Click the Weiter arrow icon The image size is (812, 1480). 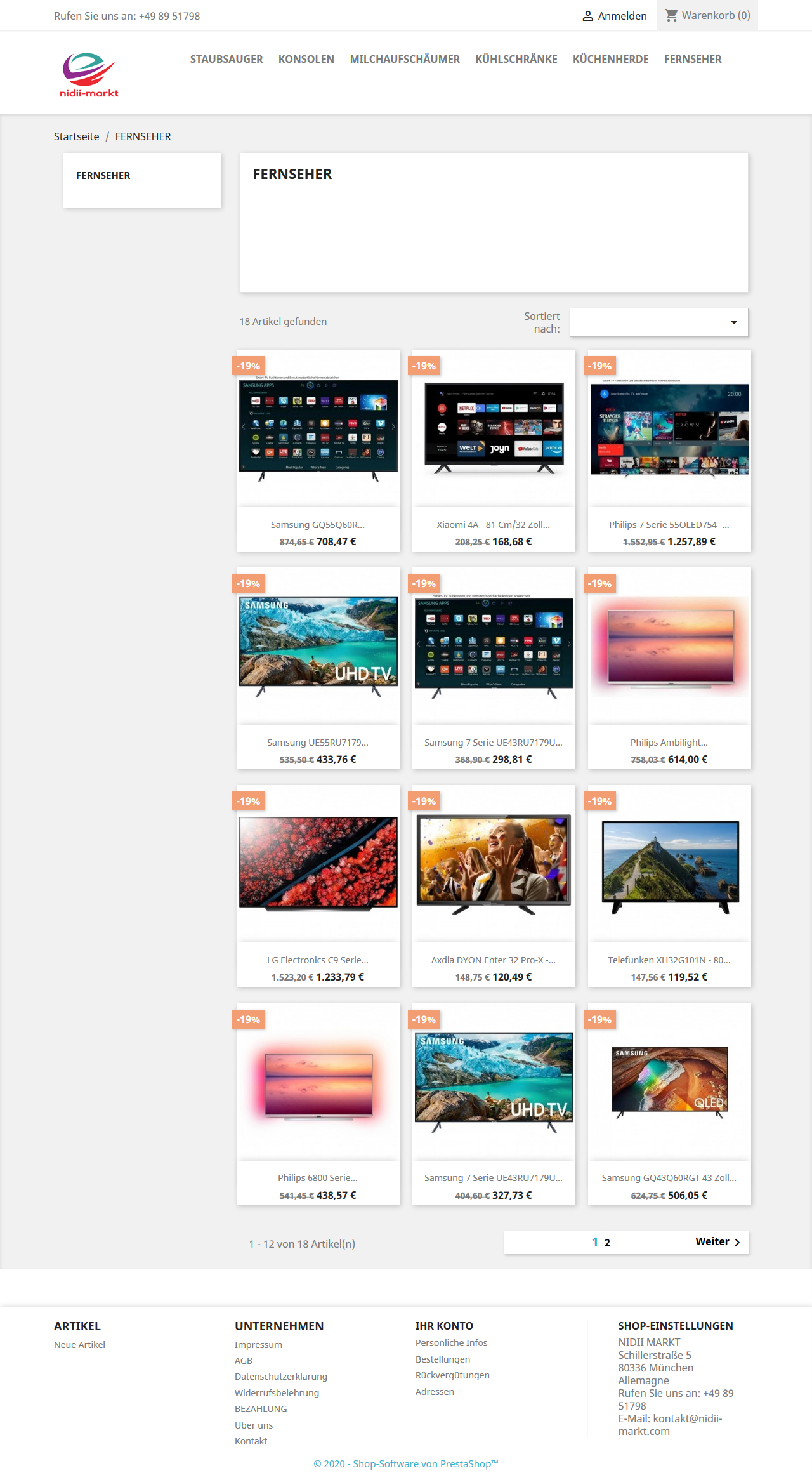(x=737, y=1243)
